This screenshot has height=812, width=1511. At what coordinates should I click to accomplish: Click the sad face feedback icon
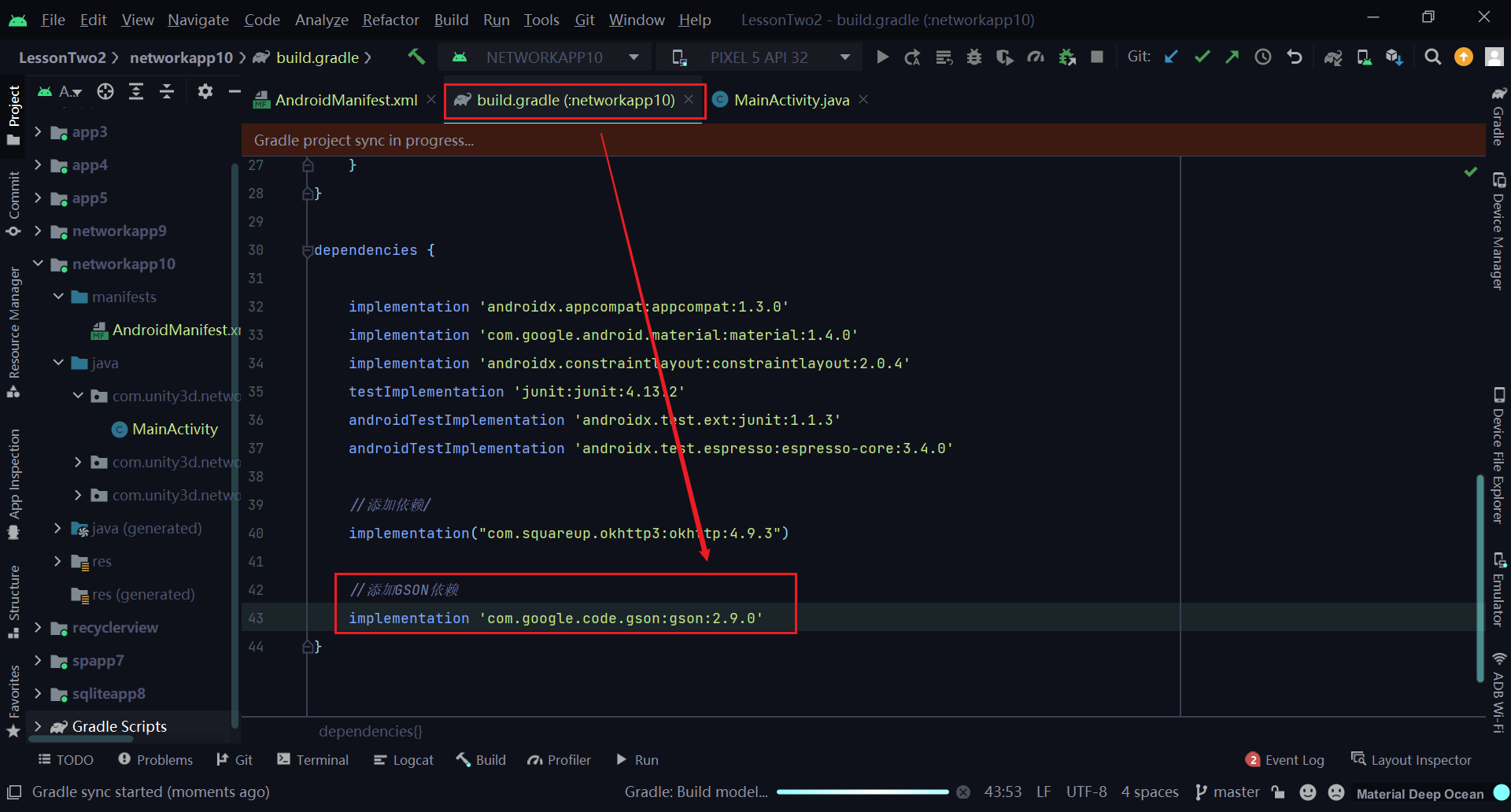[x=1336, y=792]
